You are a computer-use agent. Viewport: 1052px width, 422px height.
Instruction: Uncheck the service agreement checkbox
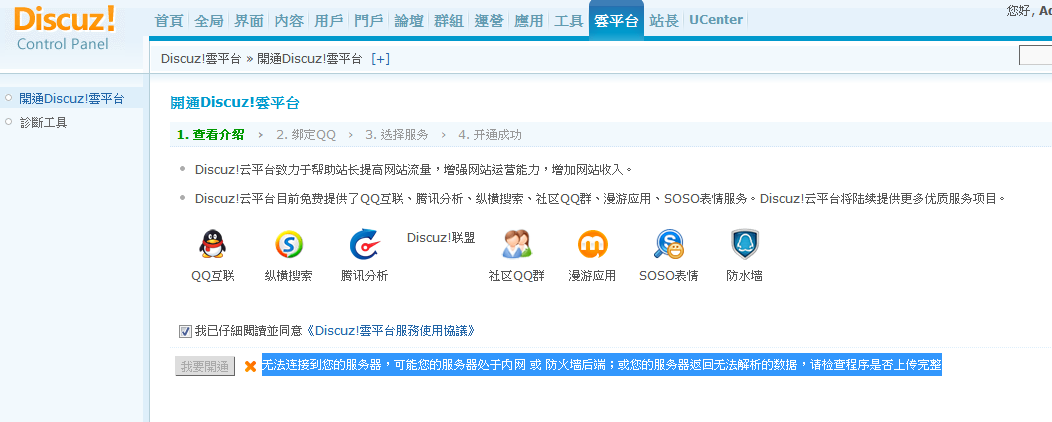185,331
